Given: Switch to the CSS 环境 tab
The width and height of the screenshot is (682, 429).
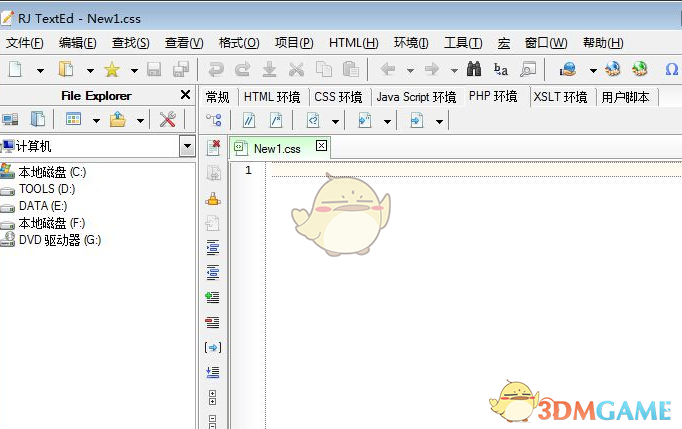Looking at the screenshot, I should [x=338, y=97].
